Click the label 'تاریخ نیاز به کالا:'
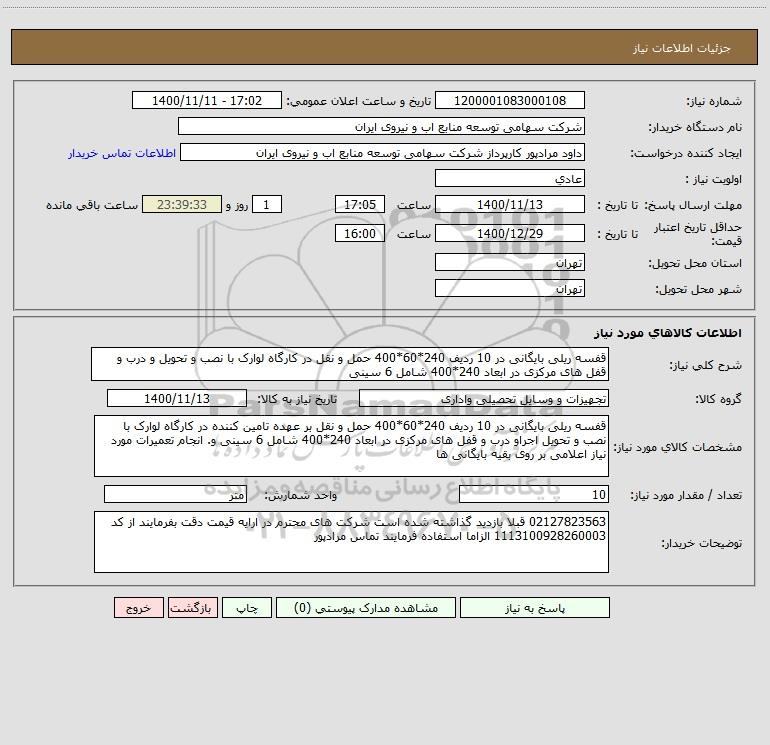The width and height of the screenshot is (770, 745). [x=297, y=399]
